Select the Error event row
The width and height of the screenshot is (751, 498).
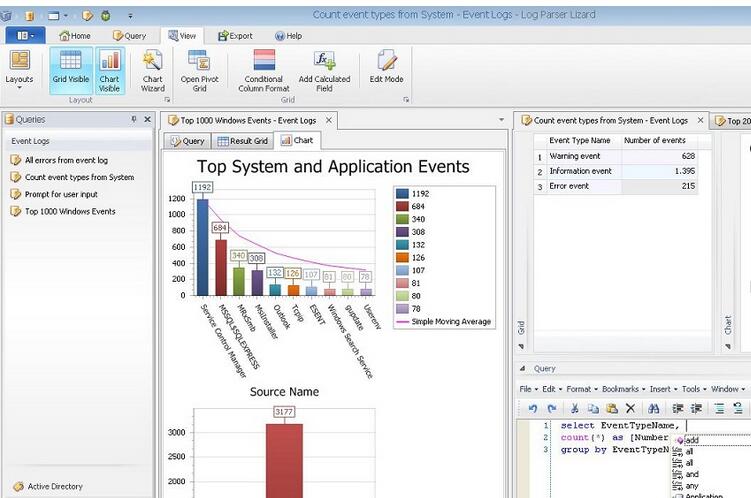coord(616,186)
